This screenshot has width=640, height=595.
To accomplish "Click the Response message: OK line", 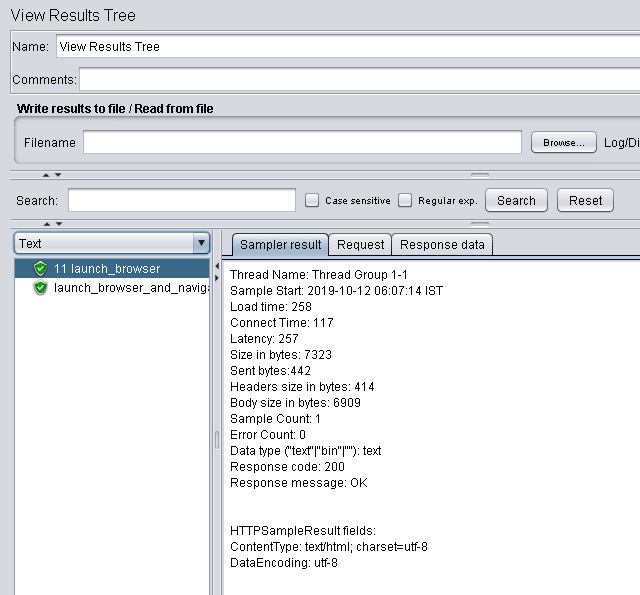I will (299, 482).
